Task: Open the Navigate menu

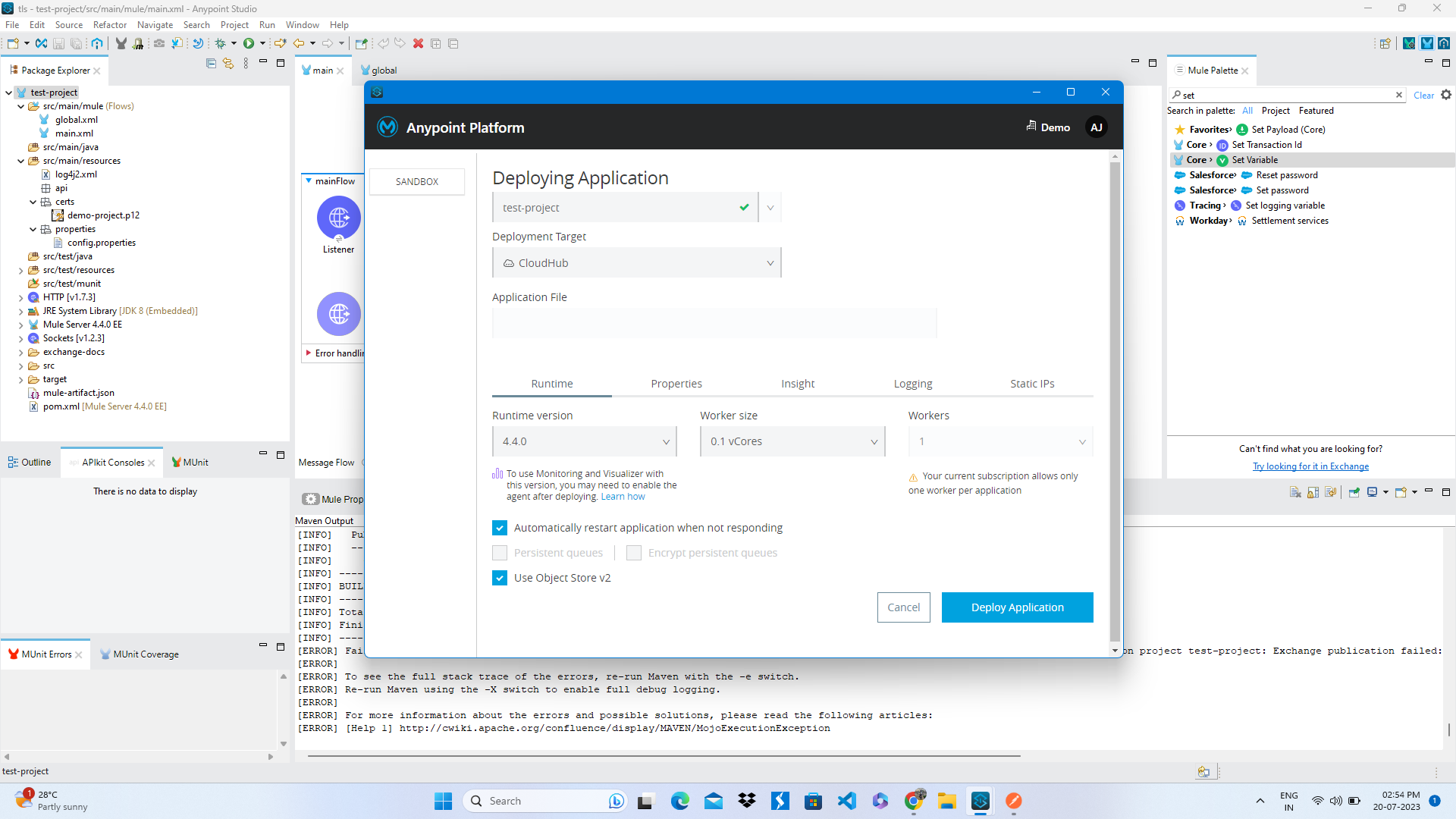Action: click(155, 25)
